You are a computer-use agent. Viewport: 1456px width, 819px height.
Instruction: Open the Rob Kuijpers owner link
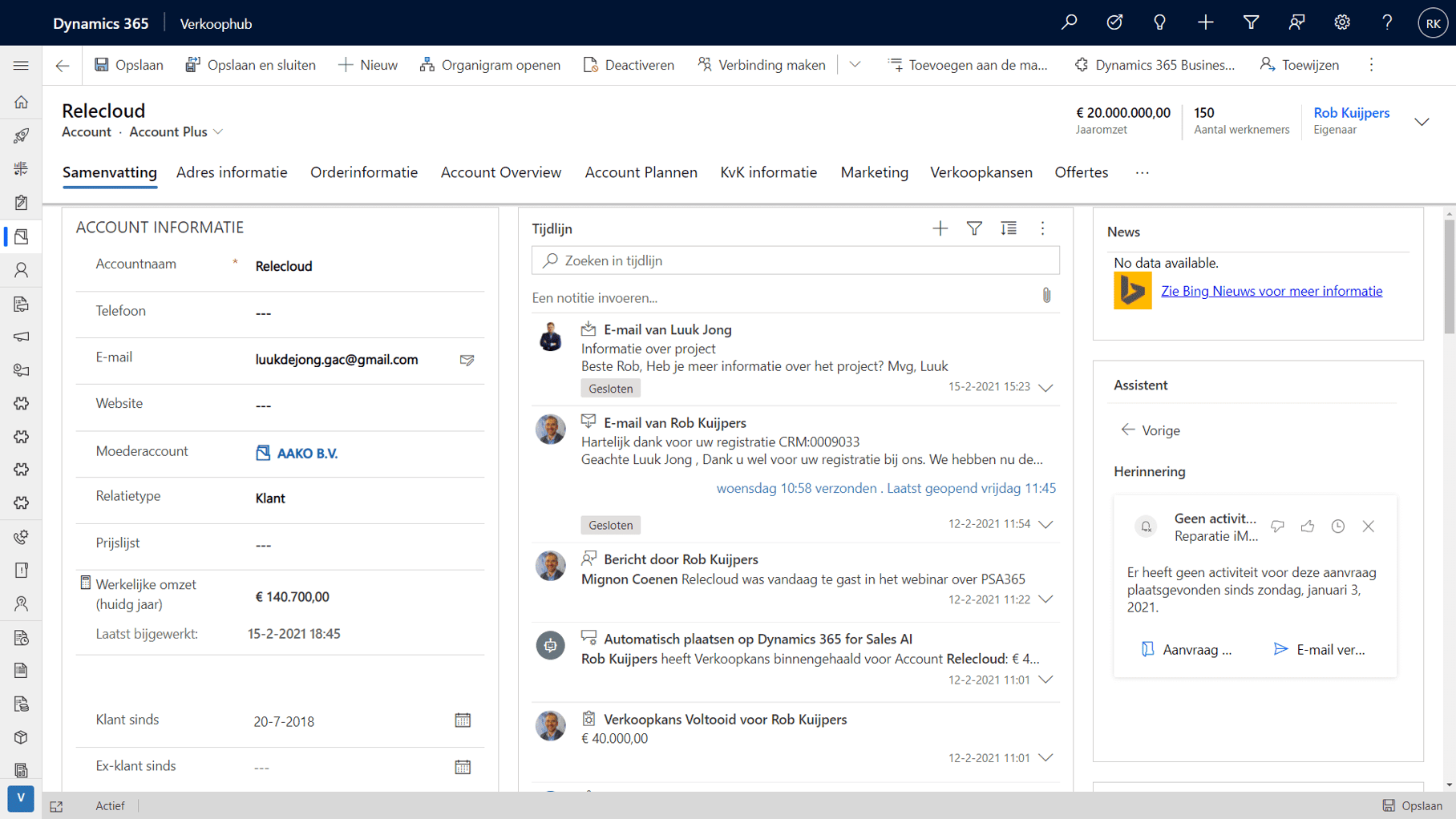1351,113
